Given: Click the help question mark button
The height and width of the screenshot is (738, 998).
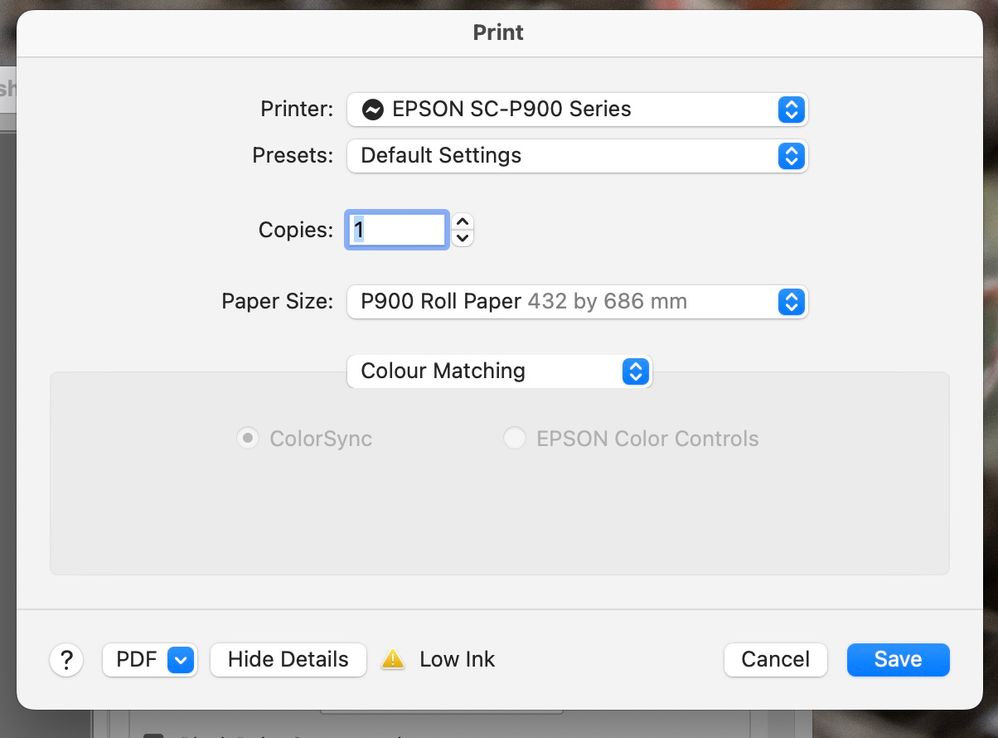Looking at the screenshot, I should pyautogui.click(x=66, y=660).
